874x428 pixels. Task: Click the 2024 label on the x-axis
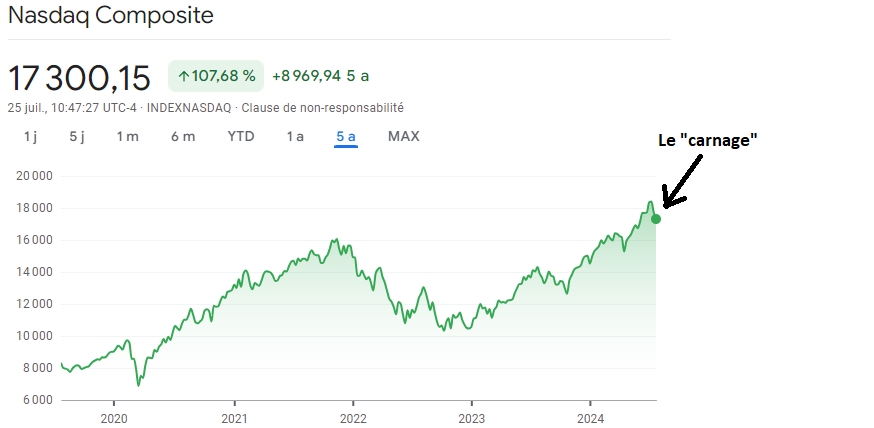coord(591,418)
